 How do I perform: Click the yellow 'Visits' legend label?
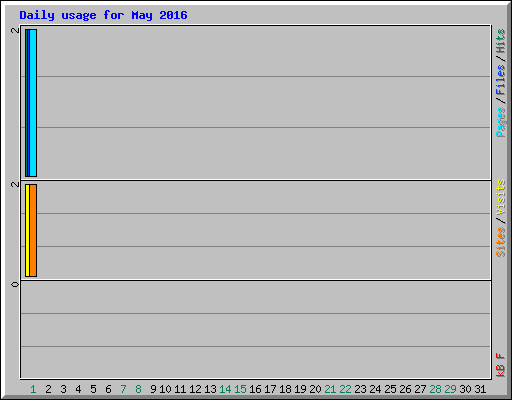500,197
